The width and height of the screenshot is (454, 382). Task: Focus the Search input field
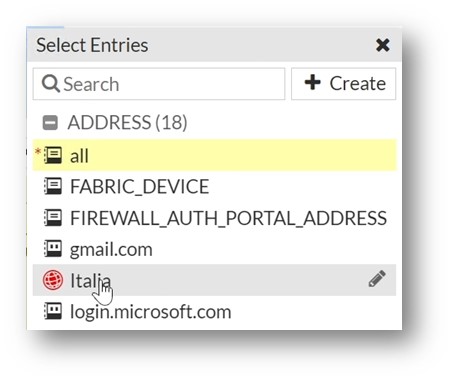tap(159, 84)
